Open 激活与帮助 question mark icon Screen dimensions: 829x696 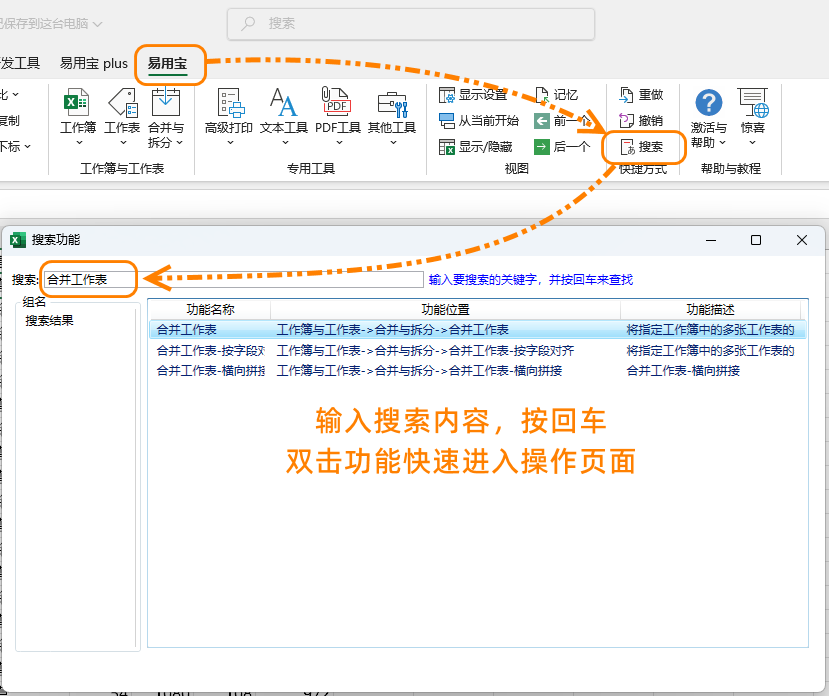708,102
